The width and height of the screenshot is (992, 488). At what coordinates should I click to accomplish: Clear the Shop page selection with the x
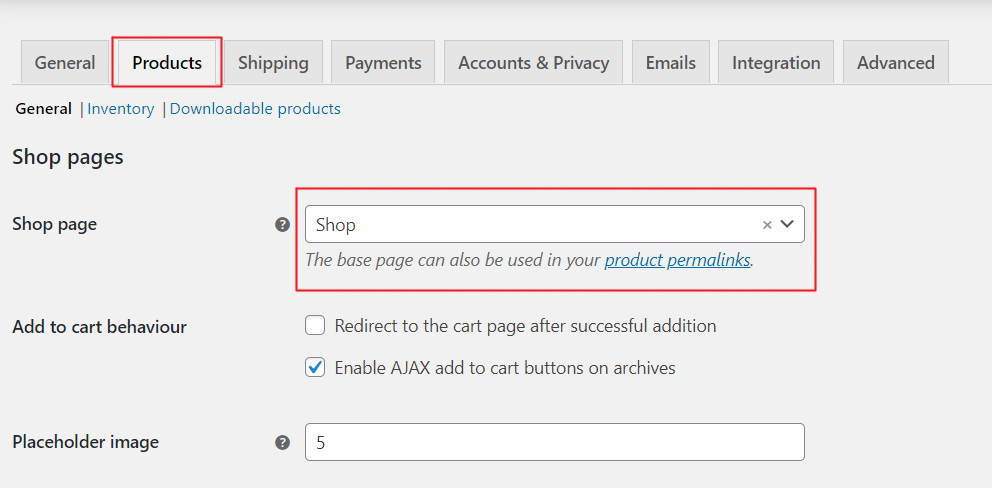(x=767, y=225)
